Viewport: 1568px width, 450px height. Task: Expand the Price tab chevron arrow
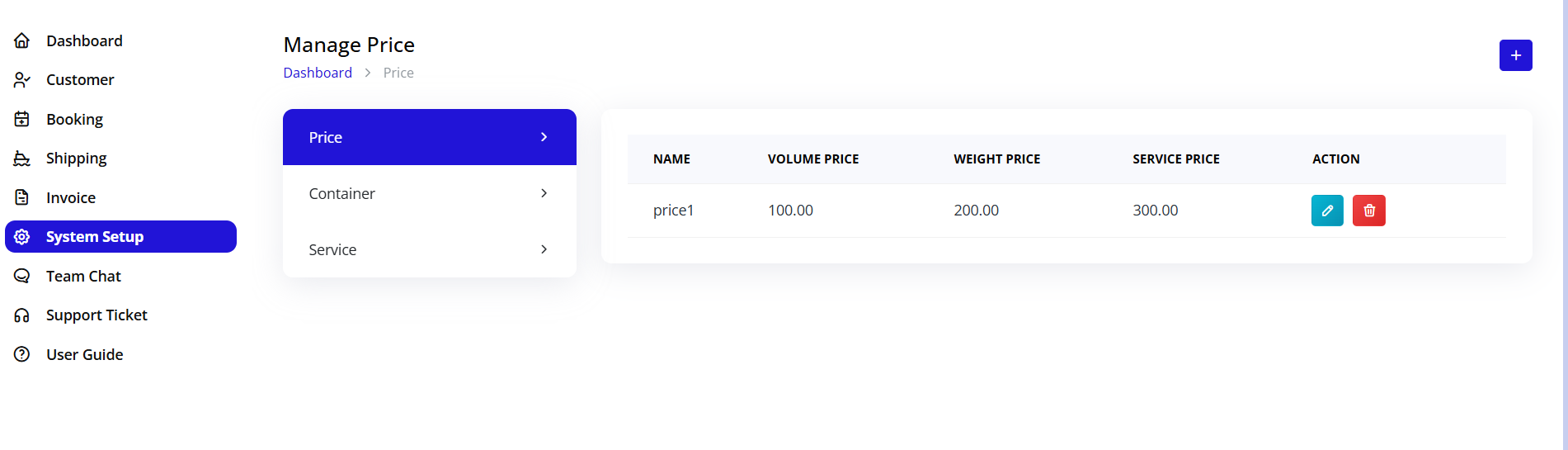pos(544,137)
